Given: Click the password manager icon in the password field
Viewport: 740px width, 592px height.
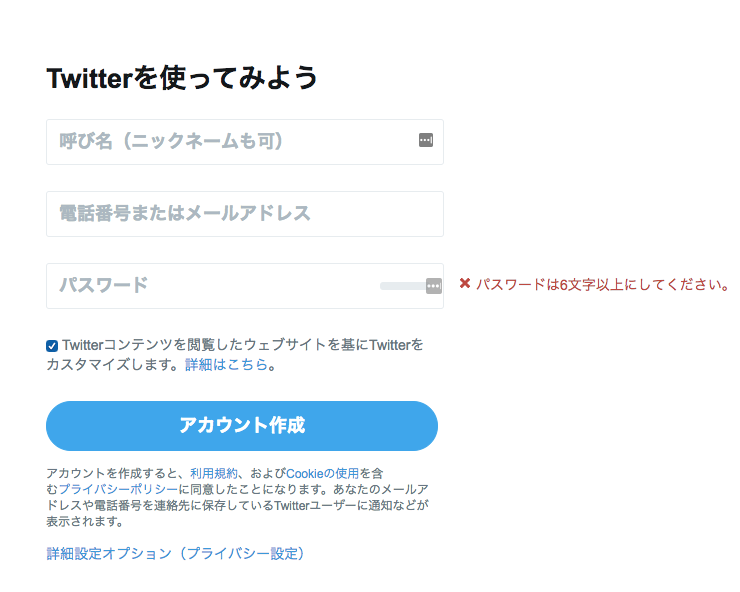Looking at the screenshot, I should pyautogui.click(x=433, y=286).
